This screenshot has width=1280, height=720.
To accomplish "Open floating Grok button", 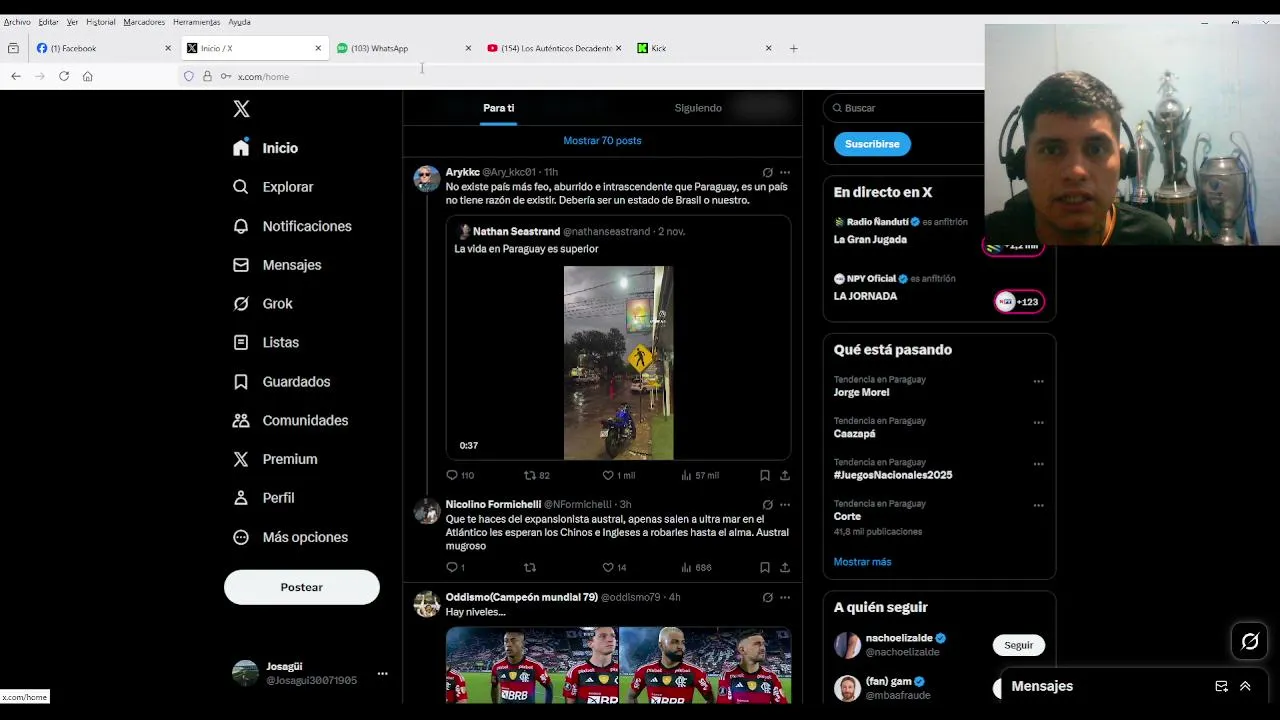I will (x=1250, y=642).
